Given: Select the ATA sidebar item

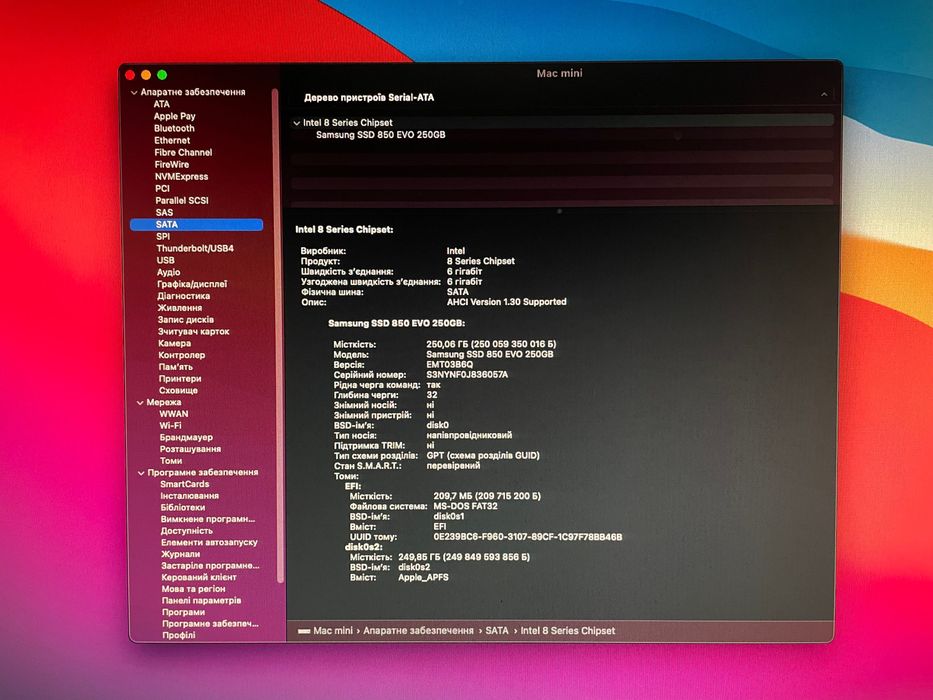Looking at the screenshot, I should pyautogui.click(x=161, y=104).
